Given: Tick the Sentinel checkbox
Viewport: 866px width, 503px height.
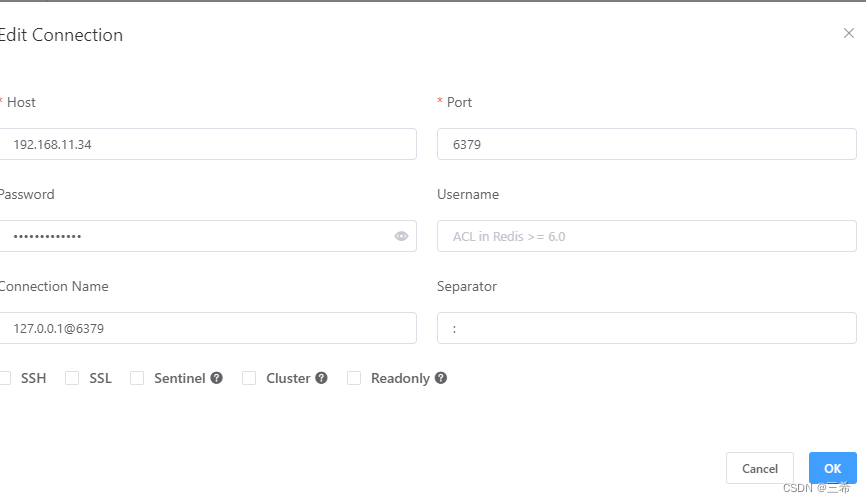Looking at the screenshot, I should pos(137,378).
